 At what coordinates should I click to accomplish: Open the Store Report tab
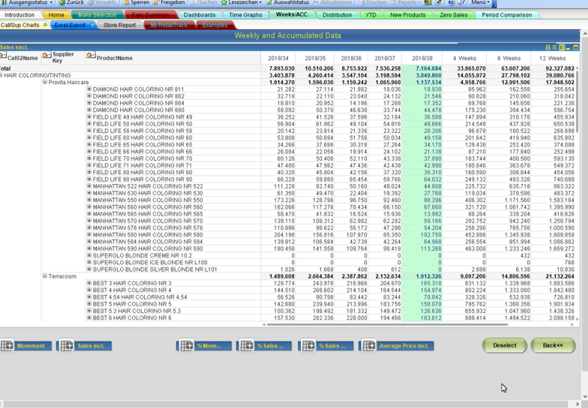click(120, 25)
